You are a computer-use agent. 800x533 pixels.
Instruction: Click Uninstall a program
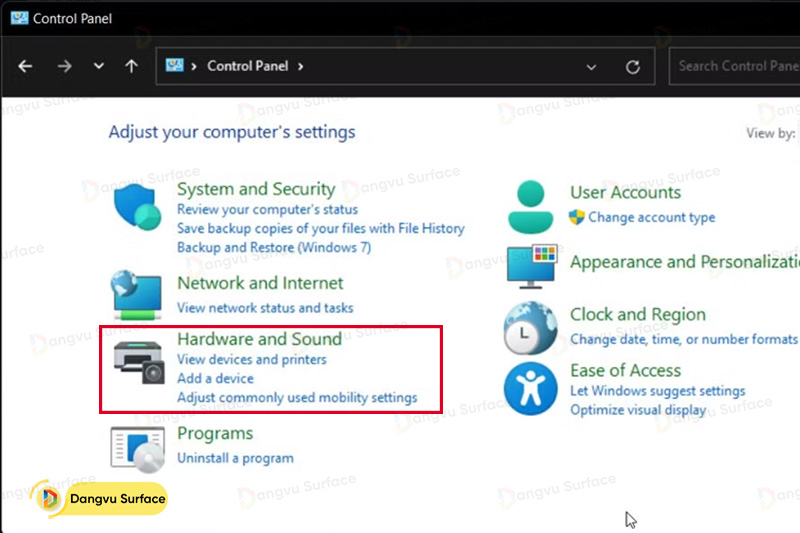point(235,458)
